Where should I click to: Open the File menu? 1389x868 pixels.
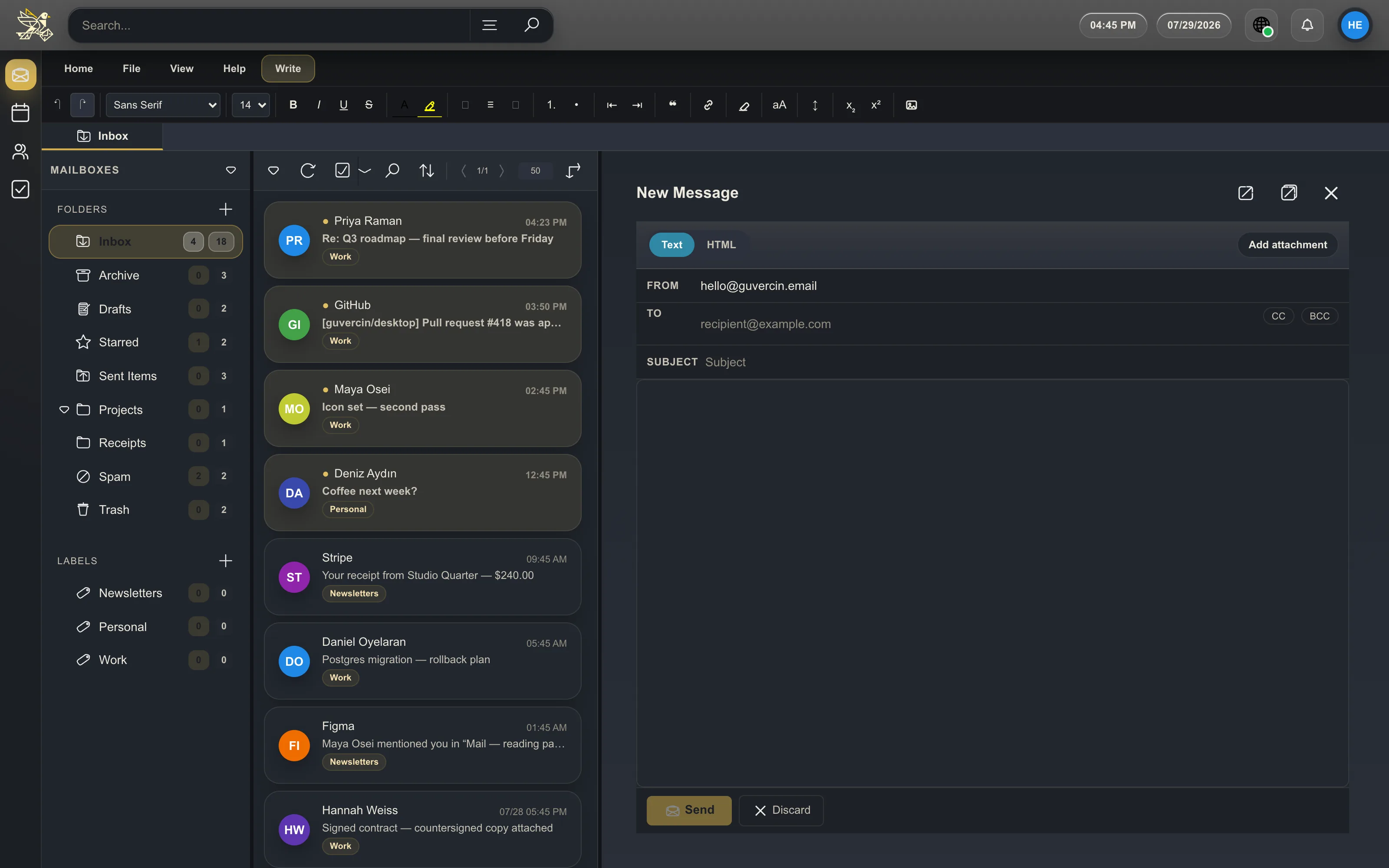coord(132,68)
